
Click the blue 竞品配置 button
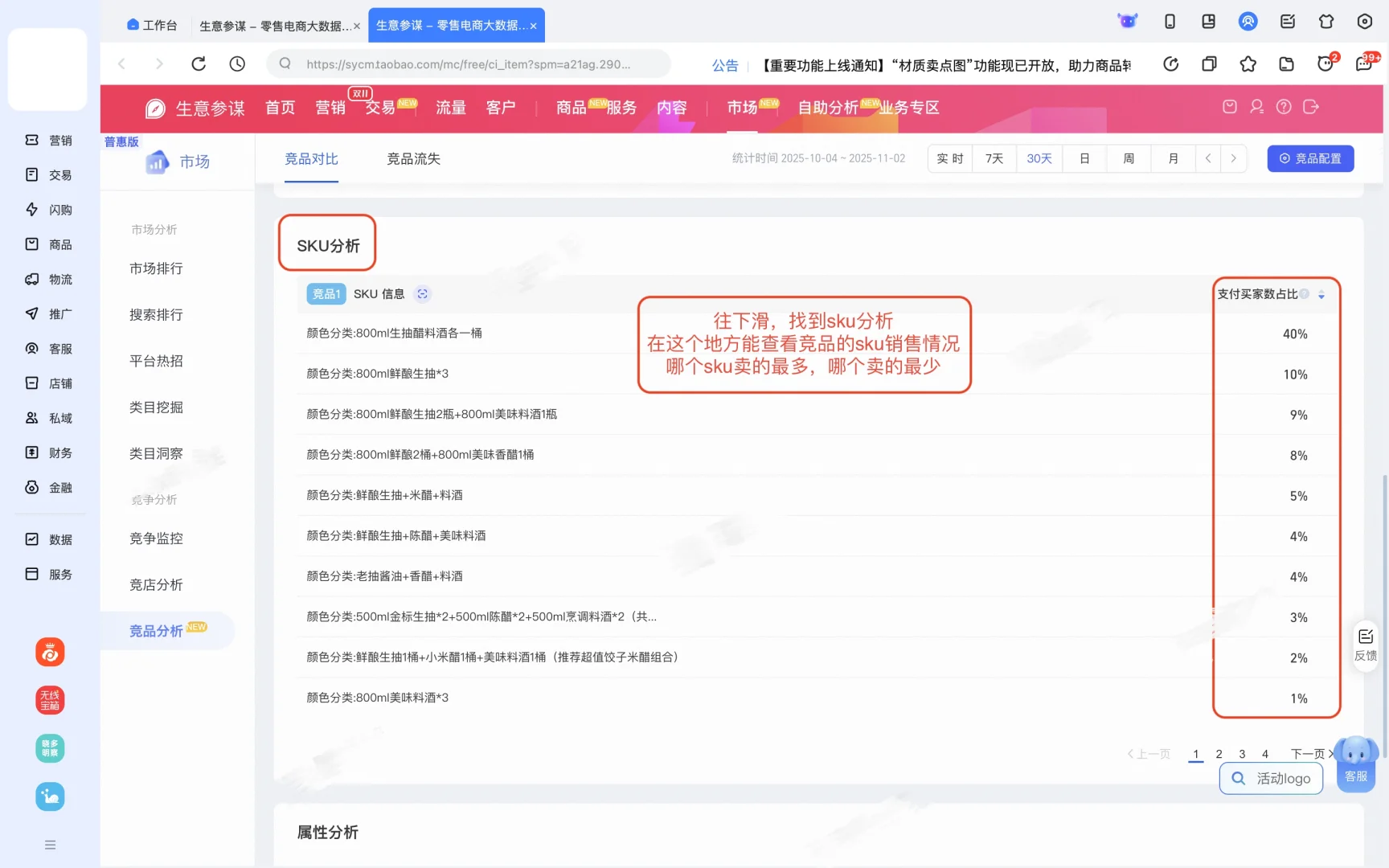coord(1311,159)
